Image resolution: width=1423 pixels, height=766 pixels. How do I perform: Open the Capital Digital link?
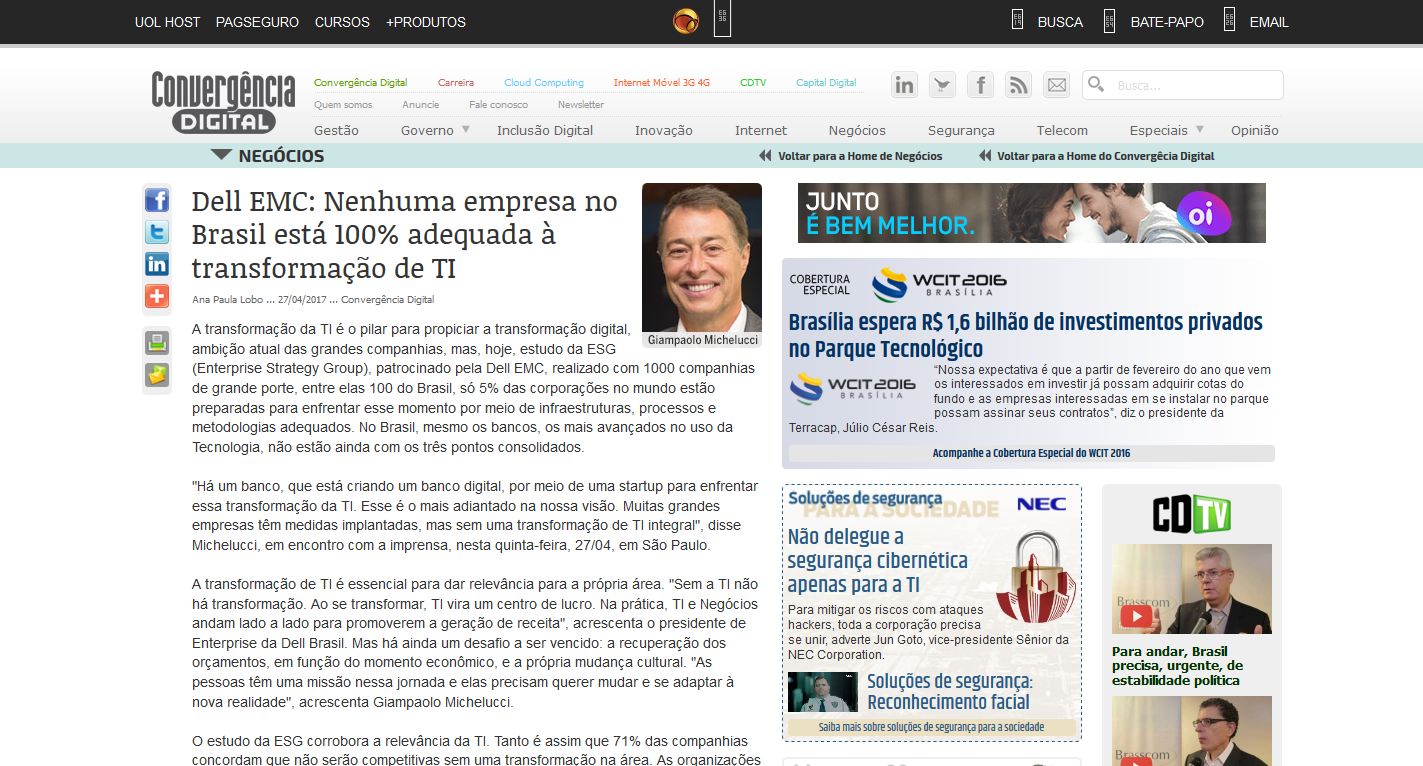(x=826, y=83)
